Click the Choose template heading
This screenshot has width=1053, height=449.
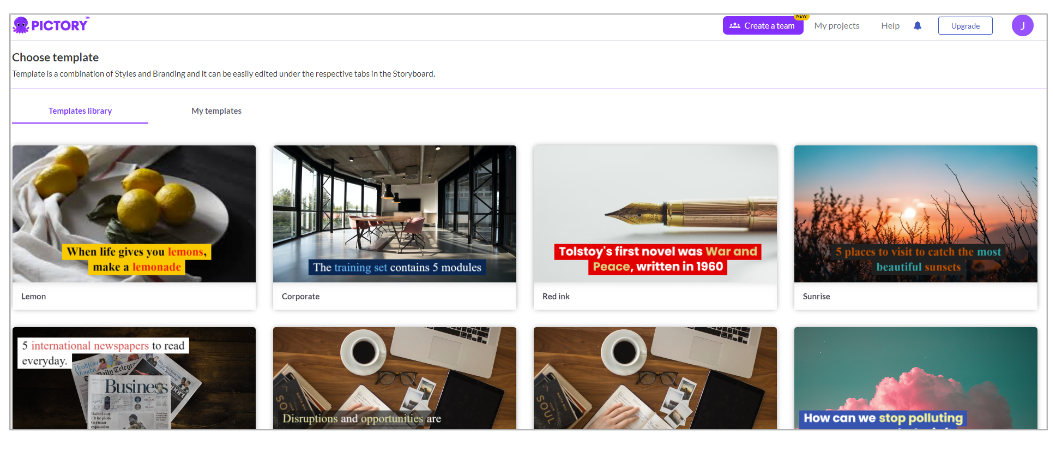click(55, 58)
